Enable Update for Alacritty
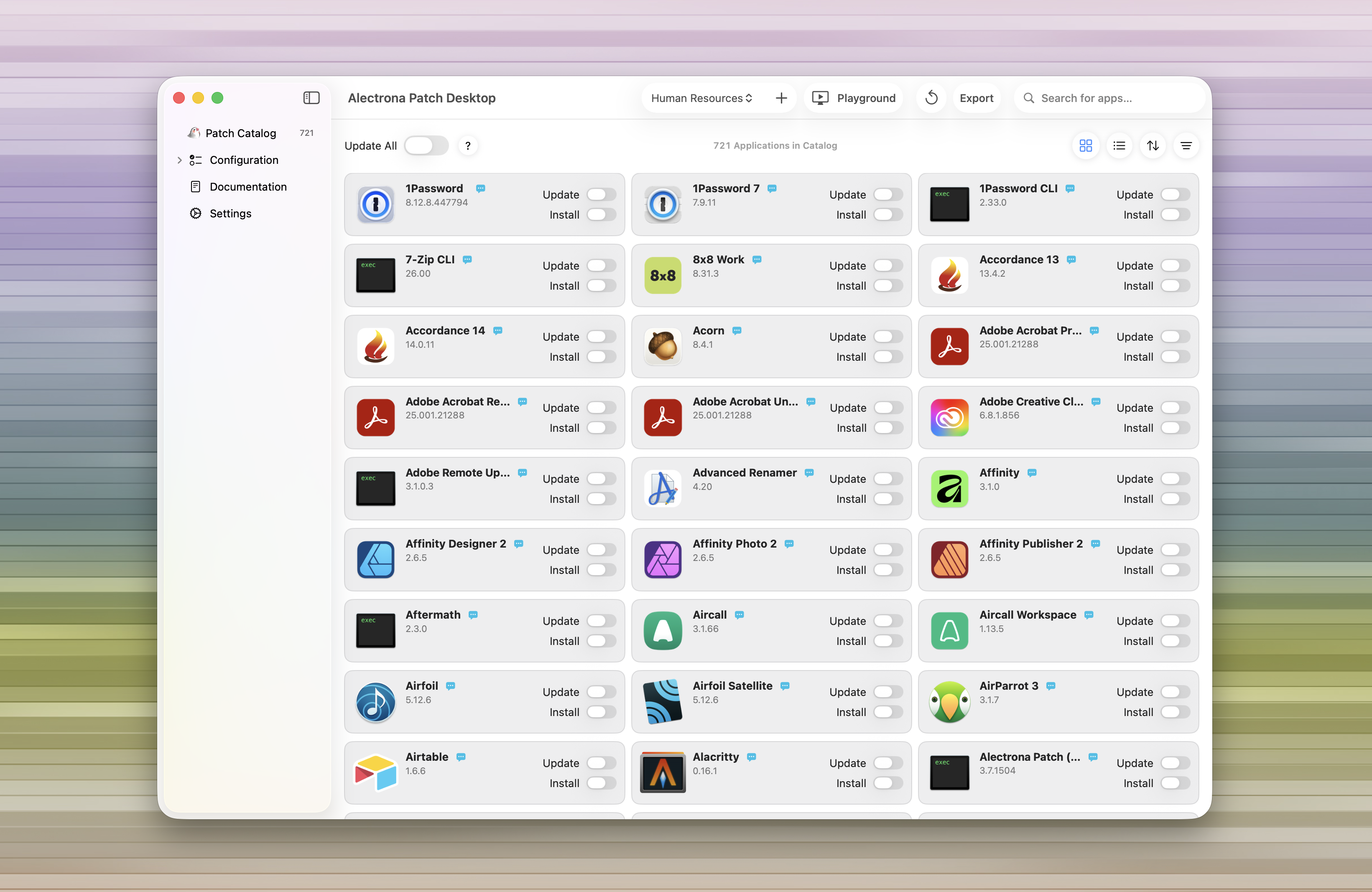 pos(888,763)
